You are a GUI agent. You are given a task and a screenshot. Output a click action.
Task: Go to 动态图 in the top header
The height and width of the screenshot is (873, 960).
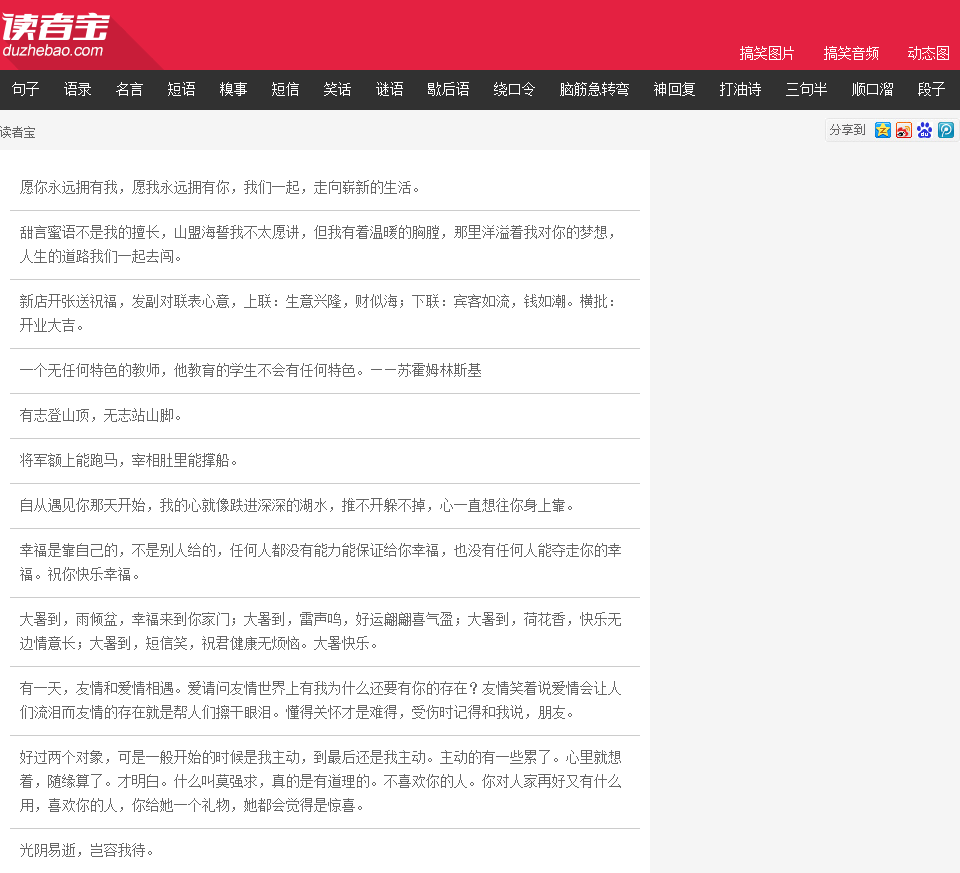point(928,53)
